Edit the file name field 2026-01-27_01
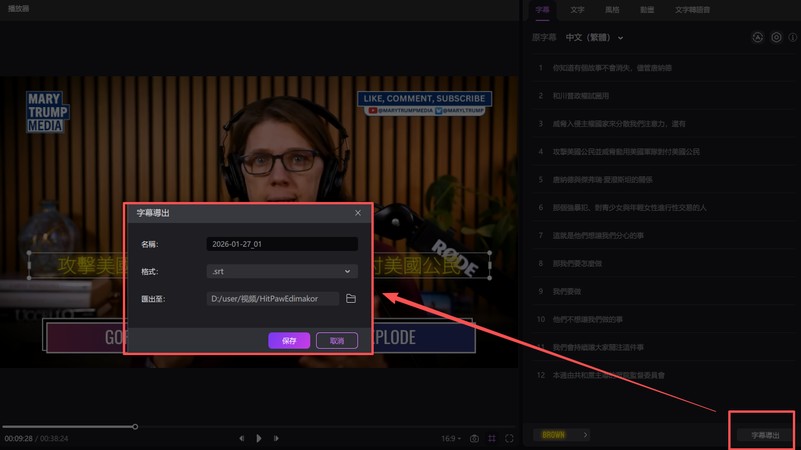 [282, 244]
